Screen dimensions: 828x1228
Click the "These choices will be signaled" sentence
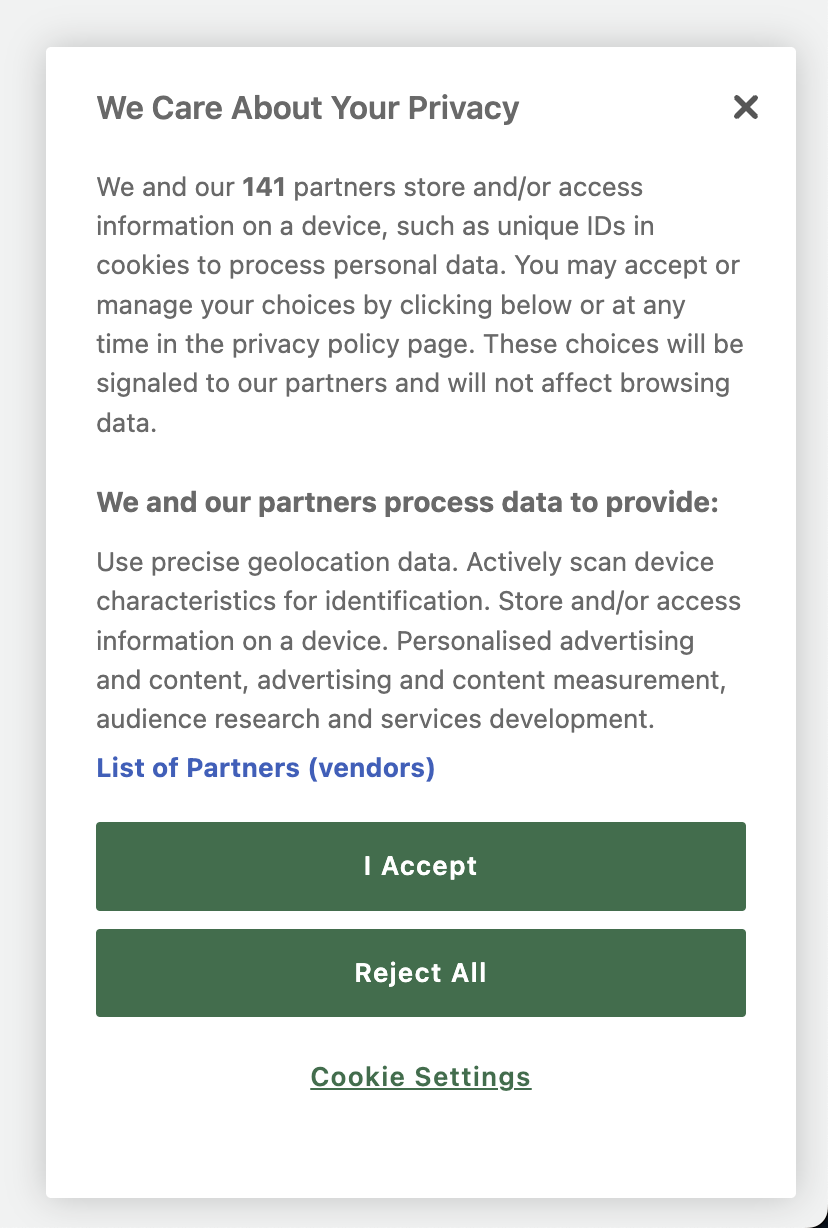pos(418,364)
